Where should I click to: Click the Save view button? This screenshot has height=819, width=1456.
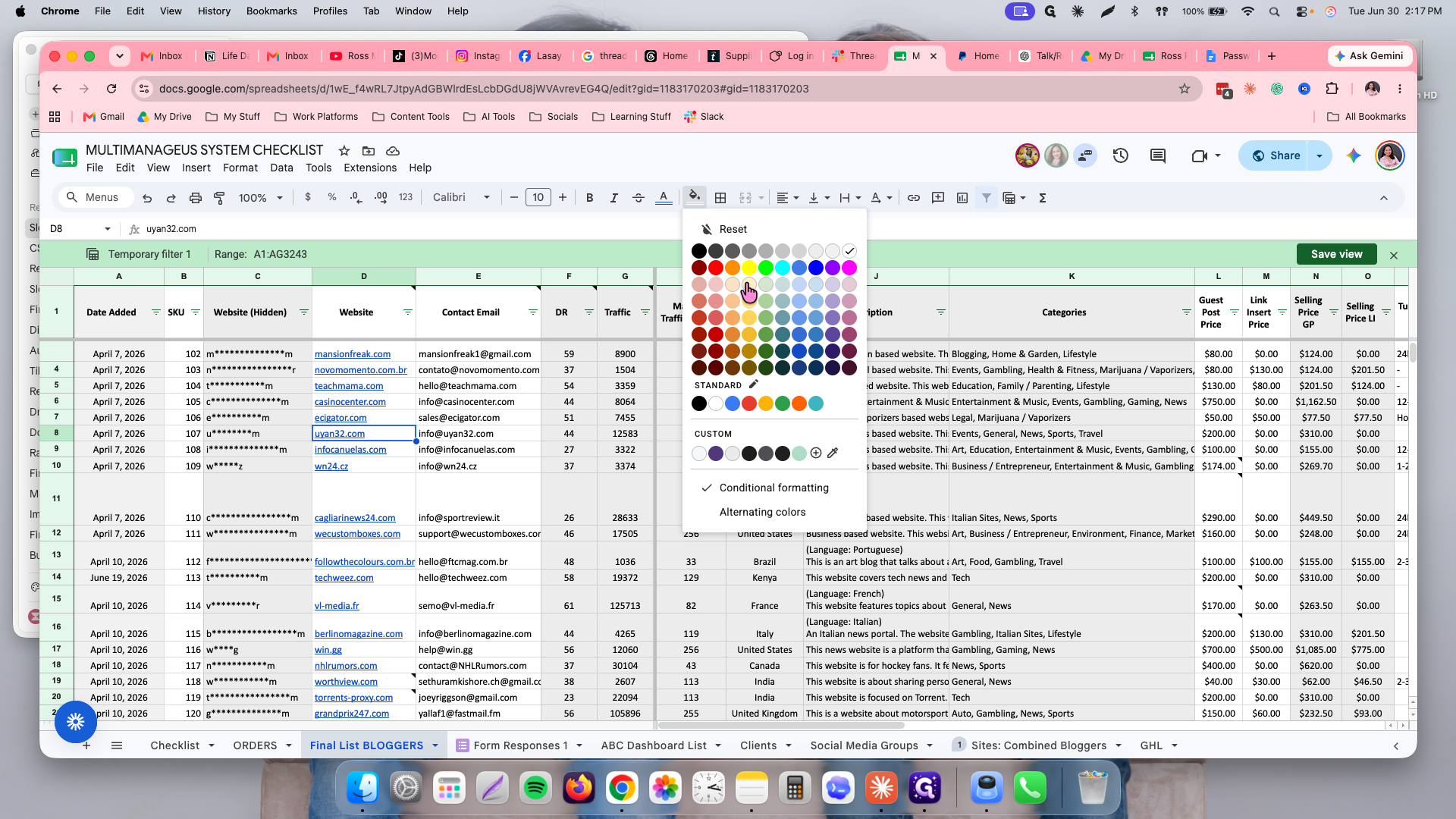pos(1336,254)
